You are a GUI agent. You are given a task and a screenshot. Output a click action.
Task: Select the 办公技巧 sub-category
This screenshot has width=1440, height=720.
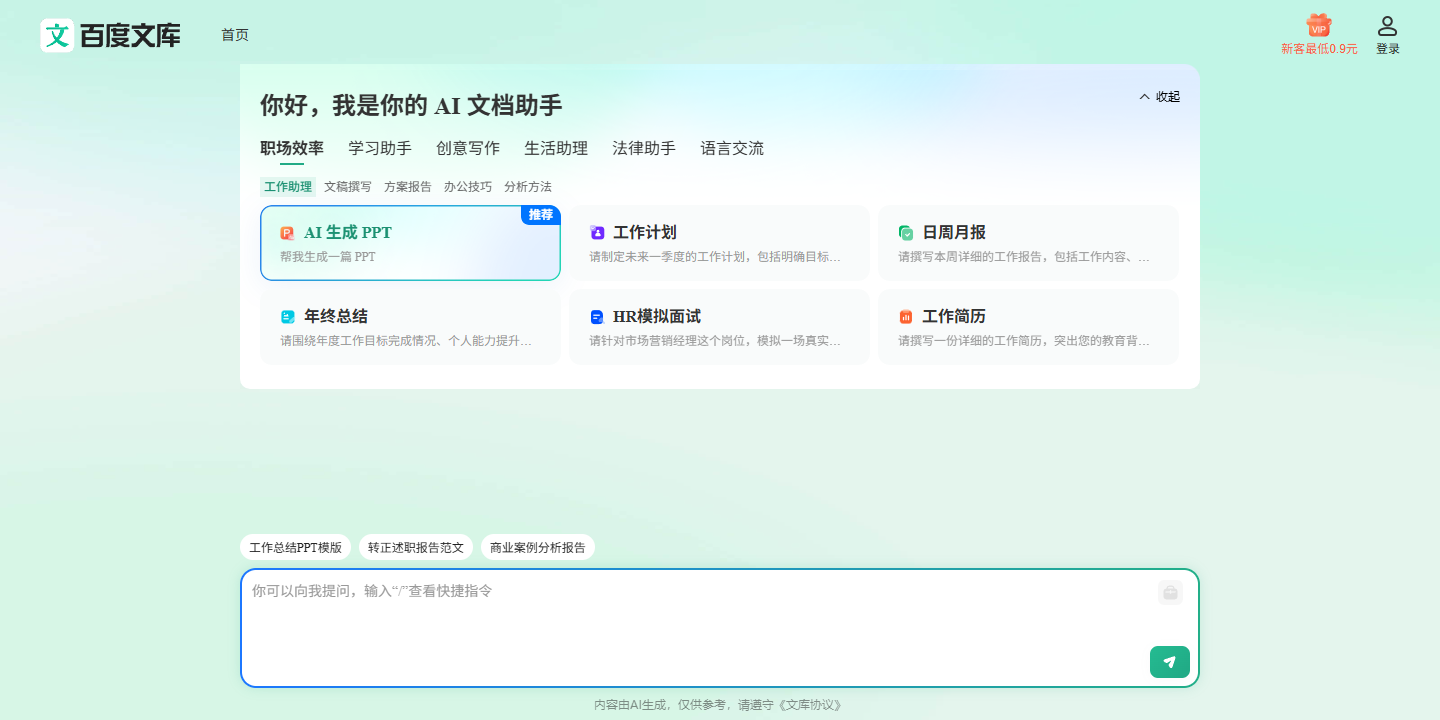(x=468, y=187)
